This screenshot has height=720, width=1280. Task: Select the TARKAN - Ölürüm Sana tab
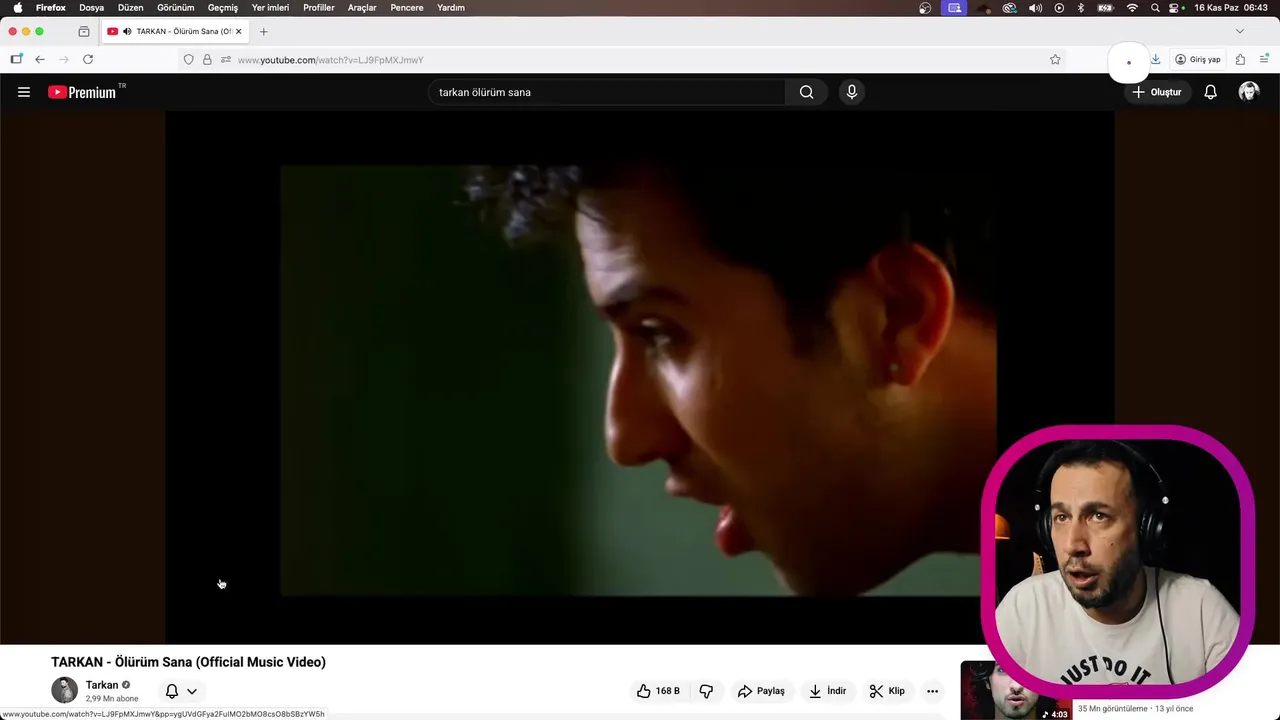[174, 31]
